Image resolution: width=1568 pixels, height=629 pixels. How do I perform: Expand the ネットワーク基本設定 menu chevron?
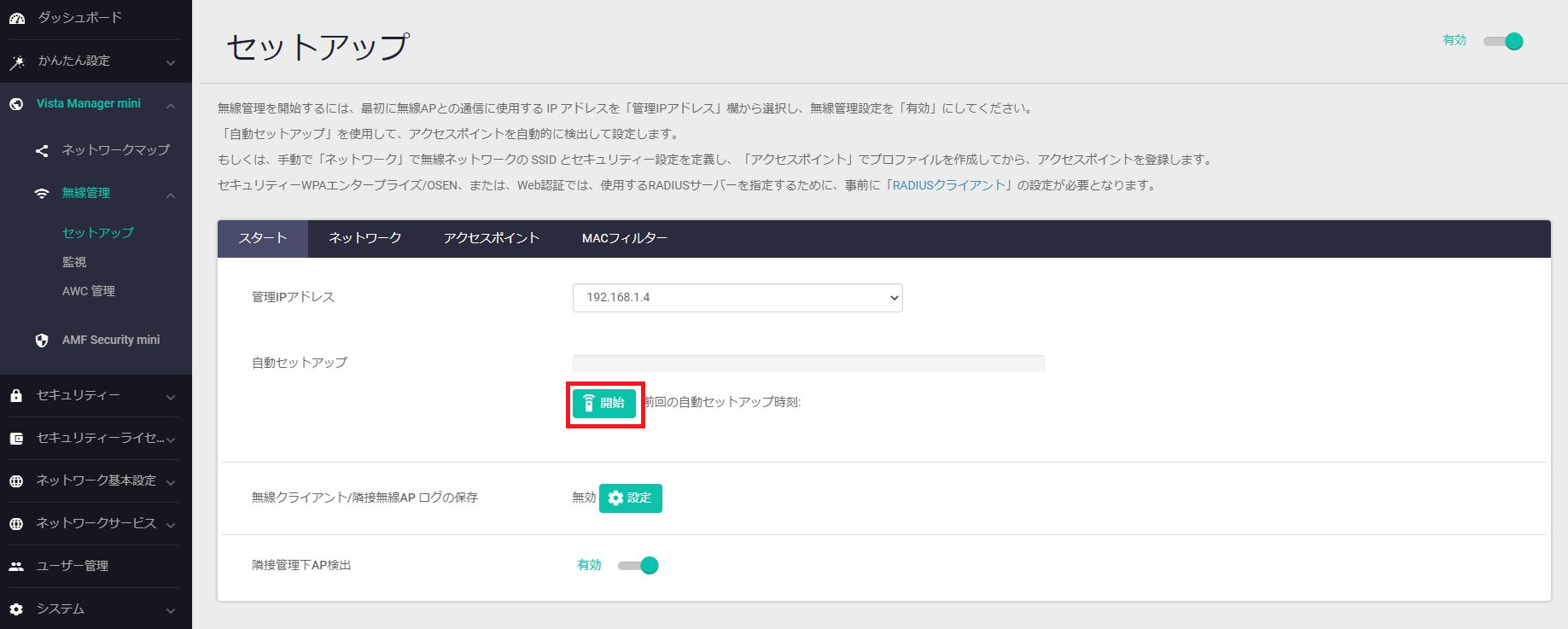point(171,482)
